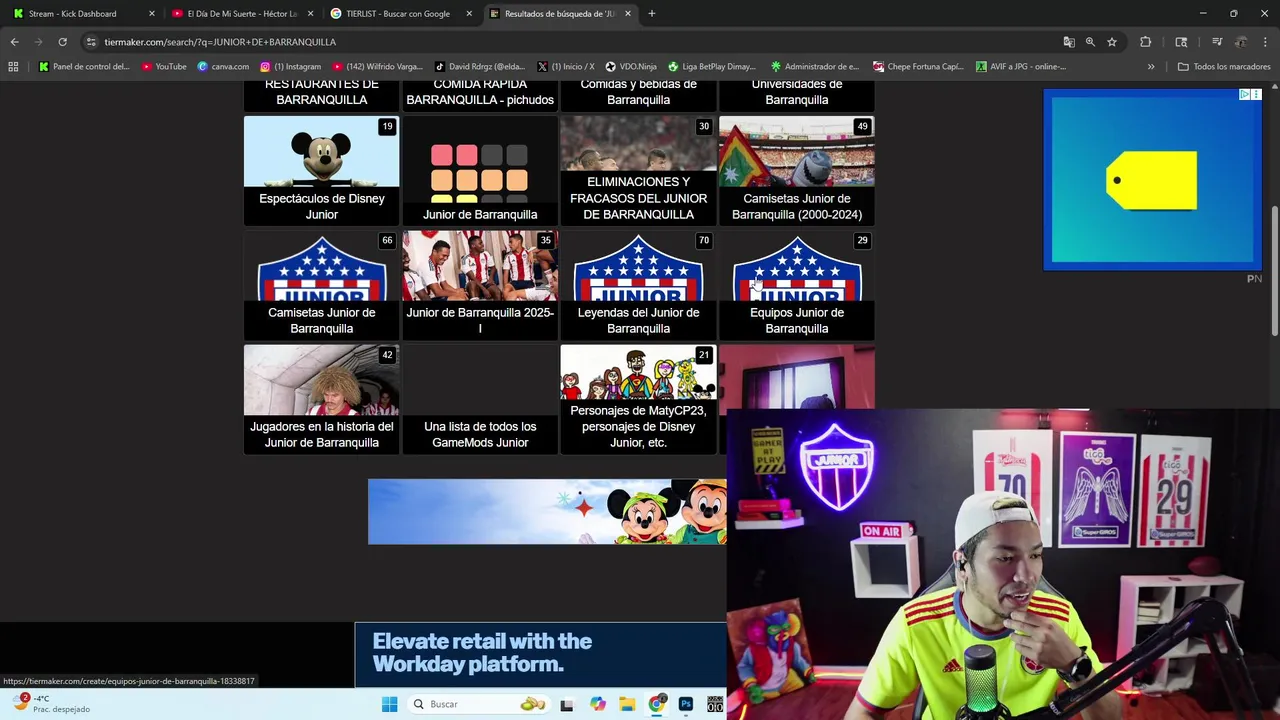This screenshot has width=1280, height=720.
Task: Open the Chrome extensions puzzle icon
Action: 1145,42
